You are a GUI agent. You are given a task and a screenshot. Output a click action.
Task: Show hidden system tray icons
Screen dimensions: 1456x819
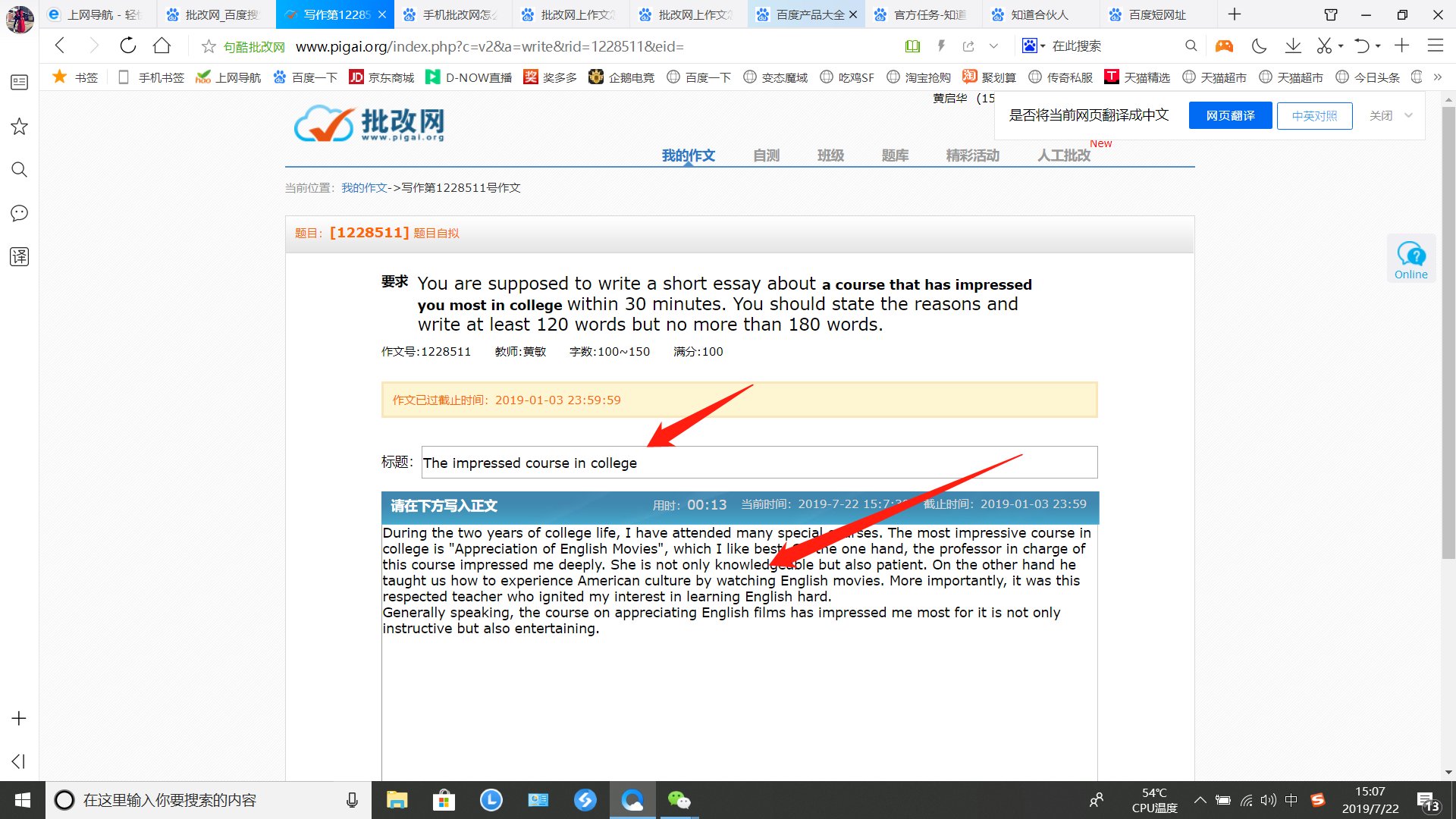pyautogui.click(x=1200, y=800)
